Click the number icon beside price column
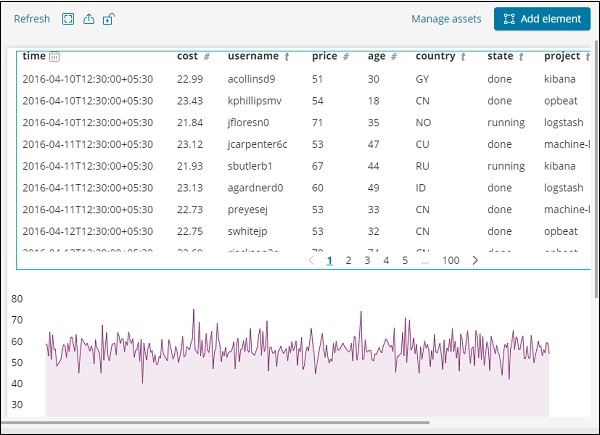The height and width of the screenshot is (435, 600). click(x=345, y=57)
